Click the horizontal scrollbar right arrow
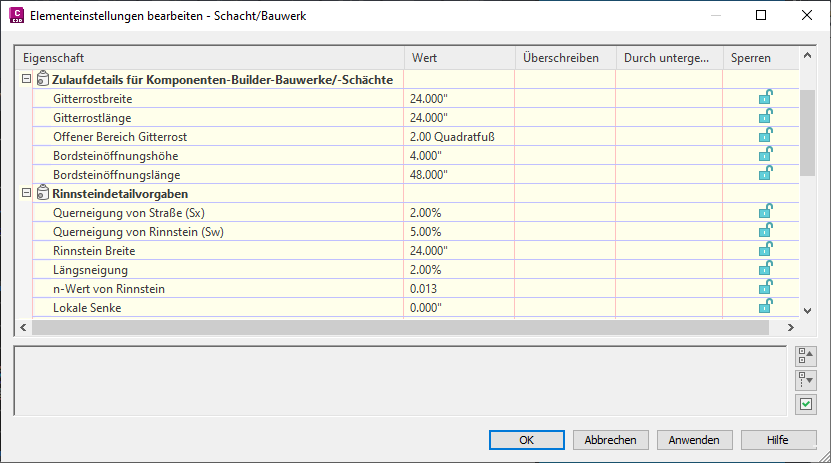This screenshot has height=463, width=831. 791,327
